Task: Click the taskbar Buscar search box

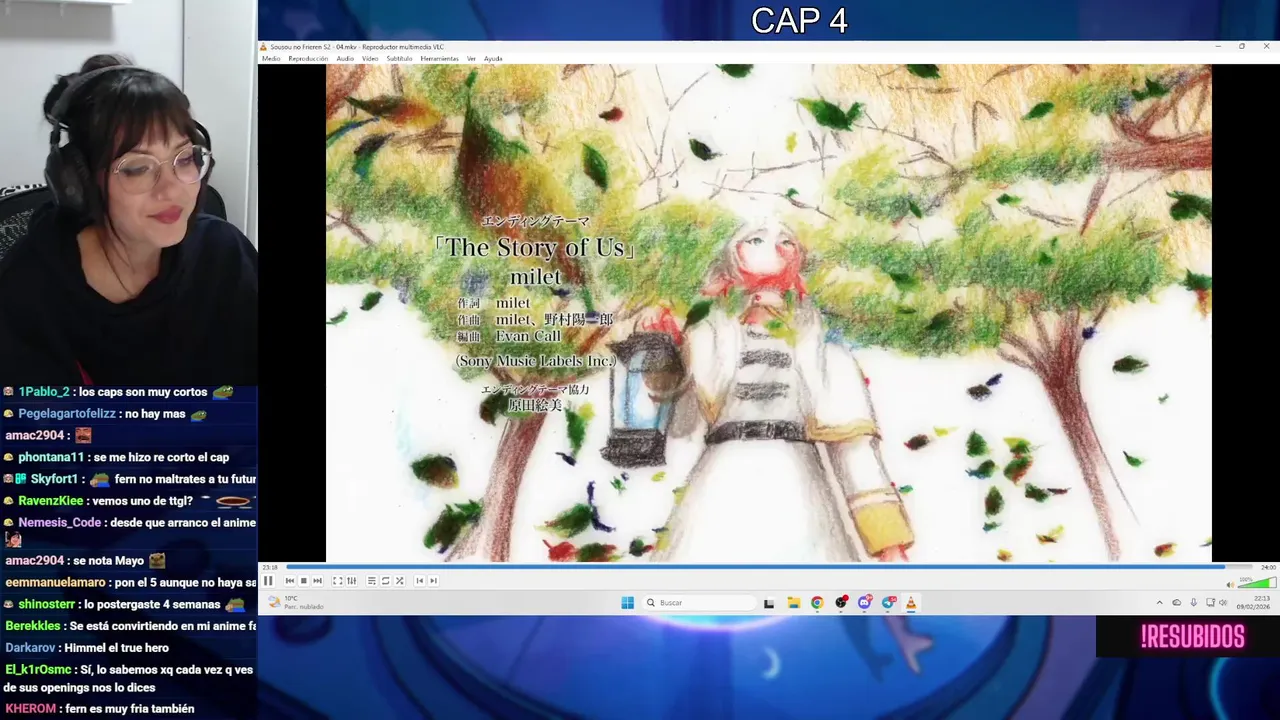Action: click(698, 603)
